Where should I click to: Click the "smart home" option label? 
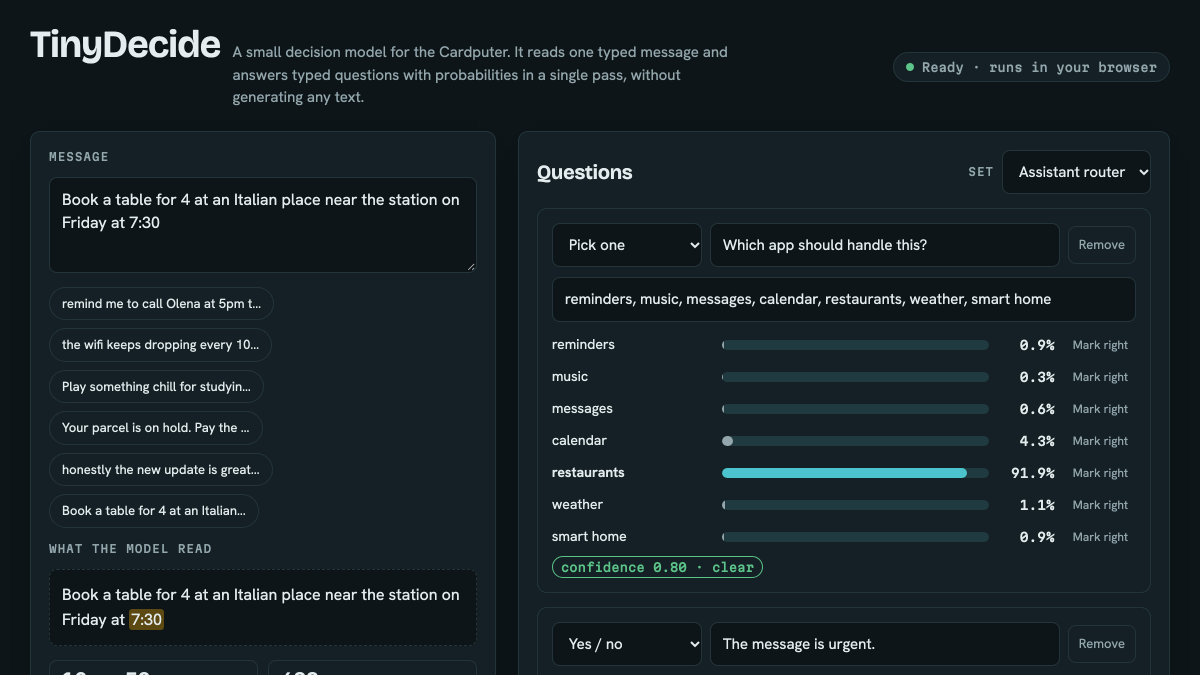[x=589, y=537]
